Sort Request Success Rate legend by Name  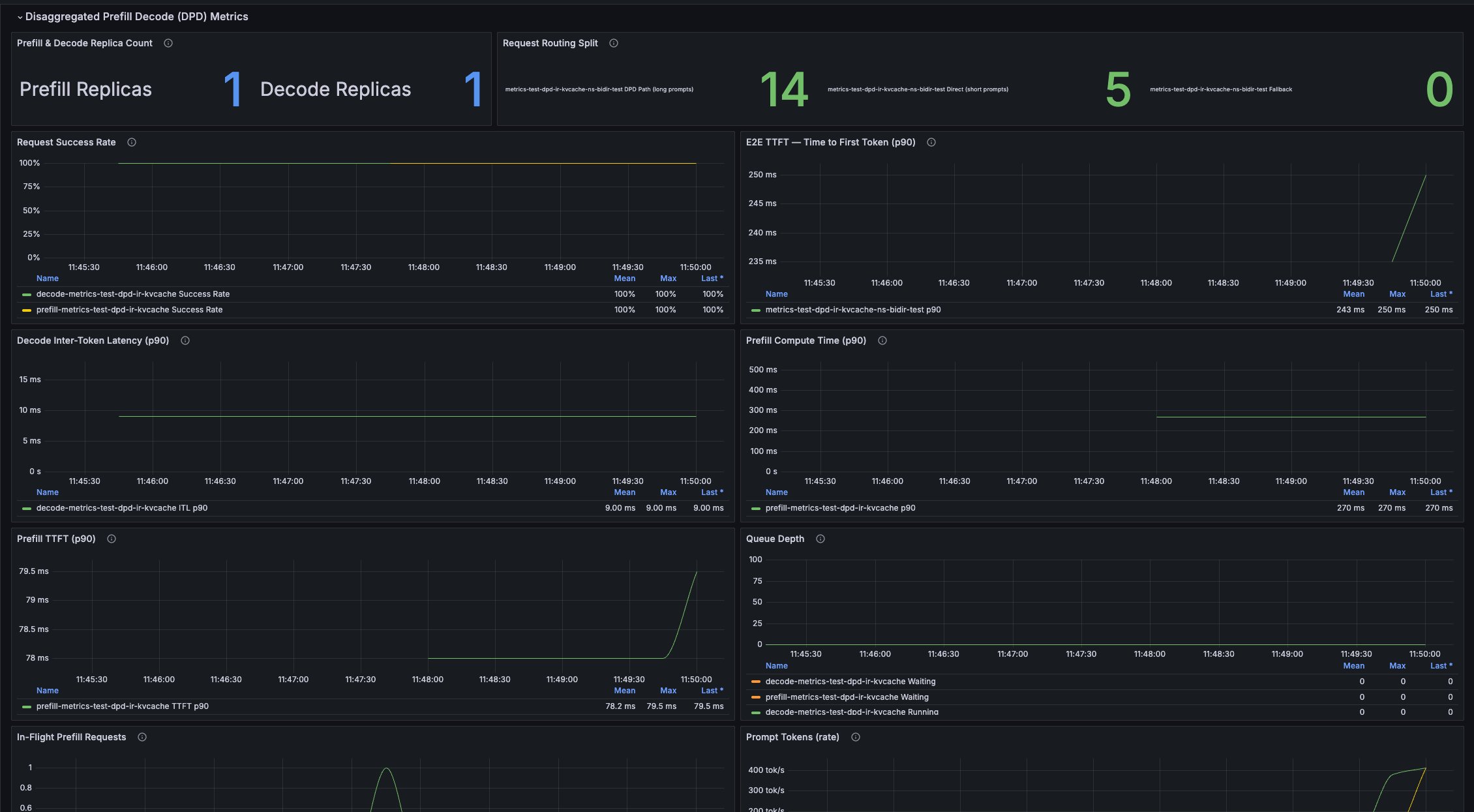(48, 278)
